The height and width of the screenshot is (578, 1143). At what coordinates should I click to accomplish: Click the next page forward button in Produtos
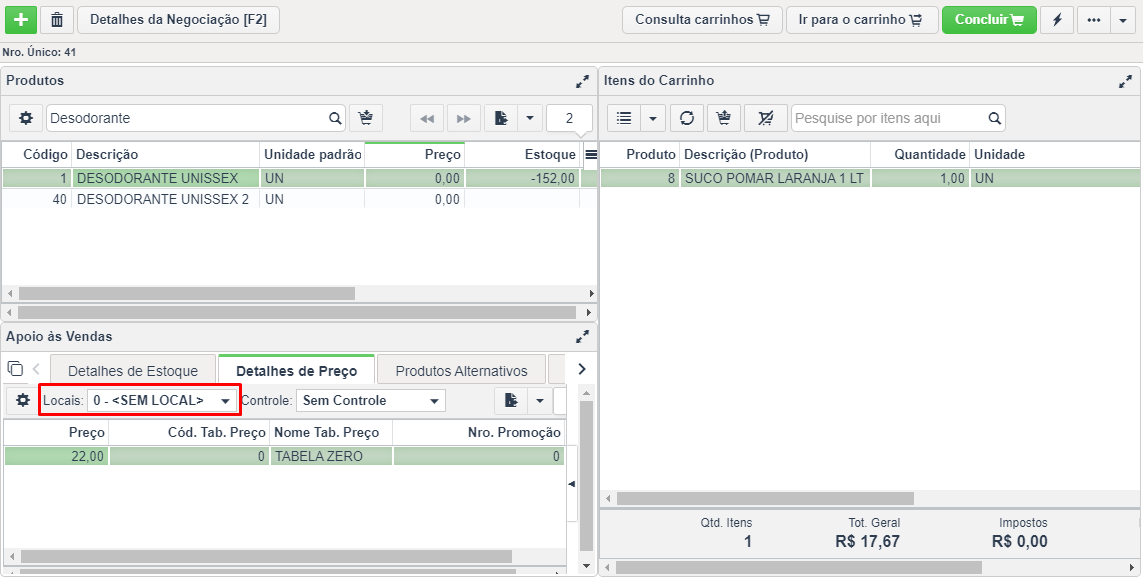click(x=464, y=118)
